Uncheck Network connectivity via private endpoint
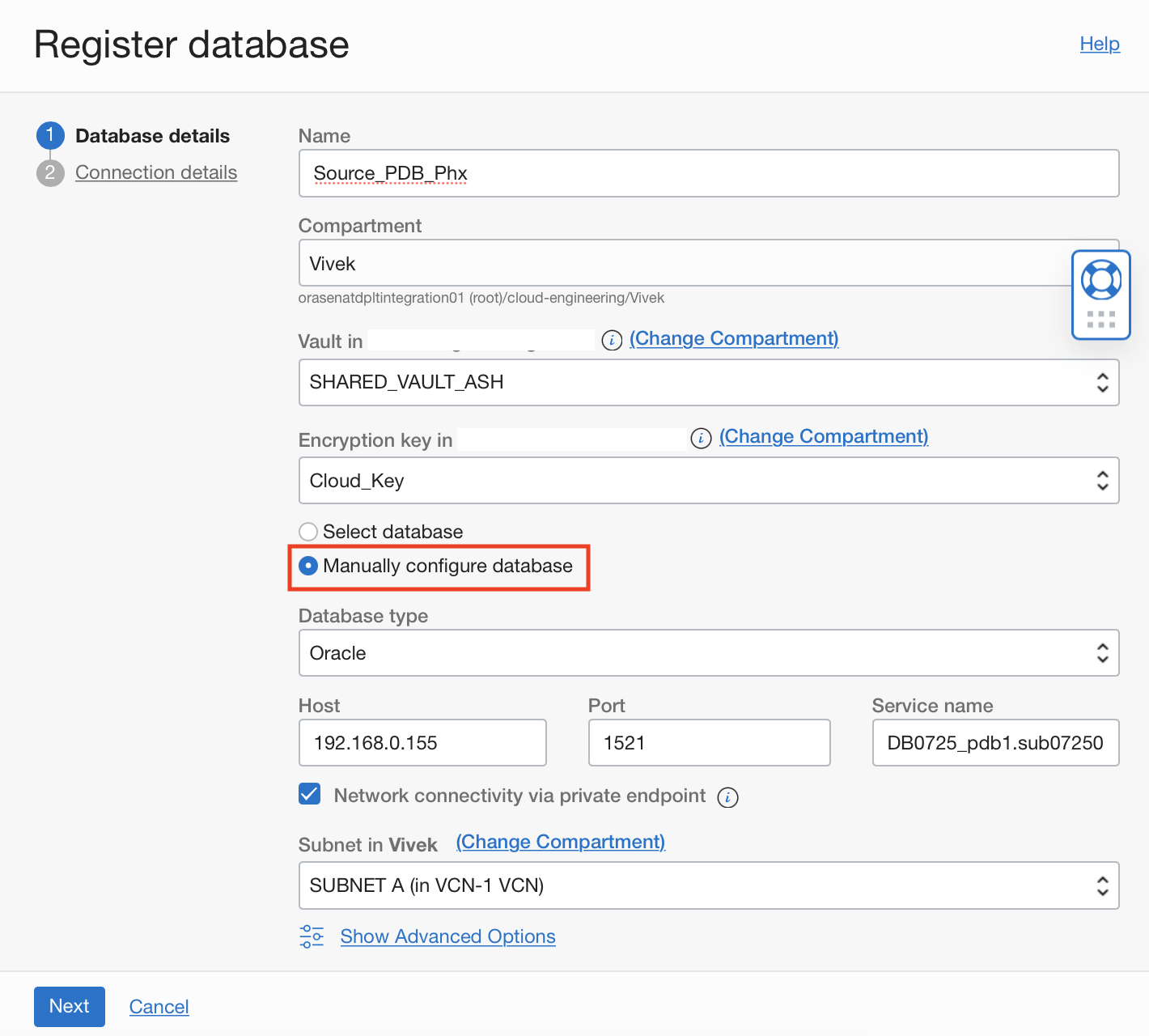The image size is (1149, 1036). point(310,794)
